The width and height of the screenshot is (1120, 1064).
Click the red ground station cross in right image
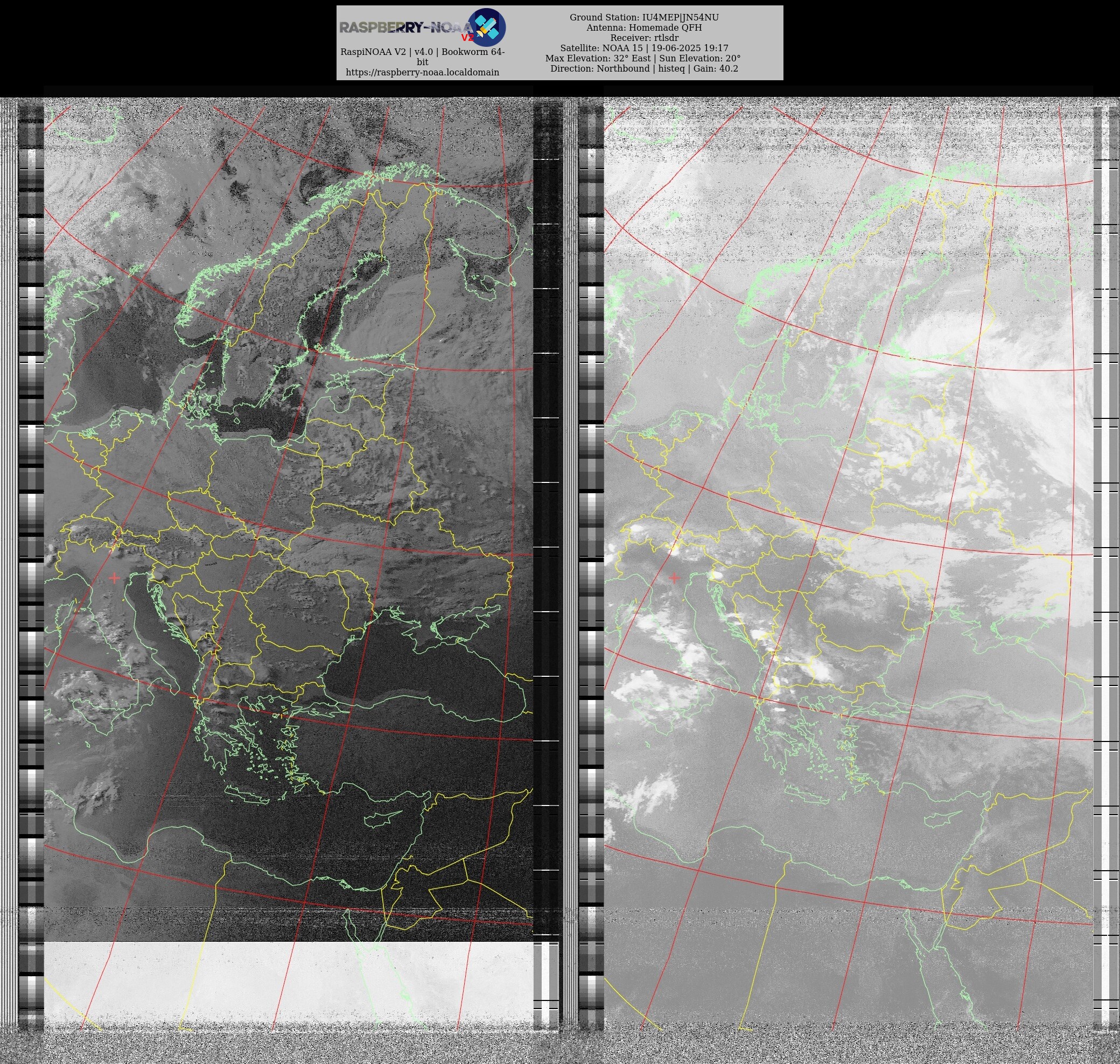[x=674, y=577]
